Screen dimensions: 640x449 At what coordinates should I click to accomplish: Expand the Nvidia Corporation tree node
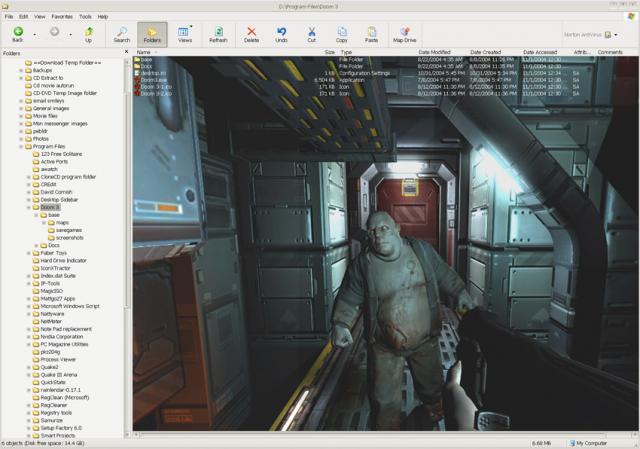pyautogui.click(x=29, y=337)
